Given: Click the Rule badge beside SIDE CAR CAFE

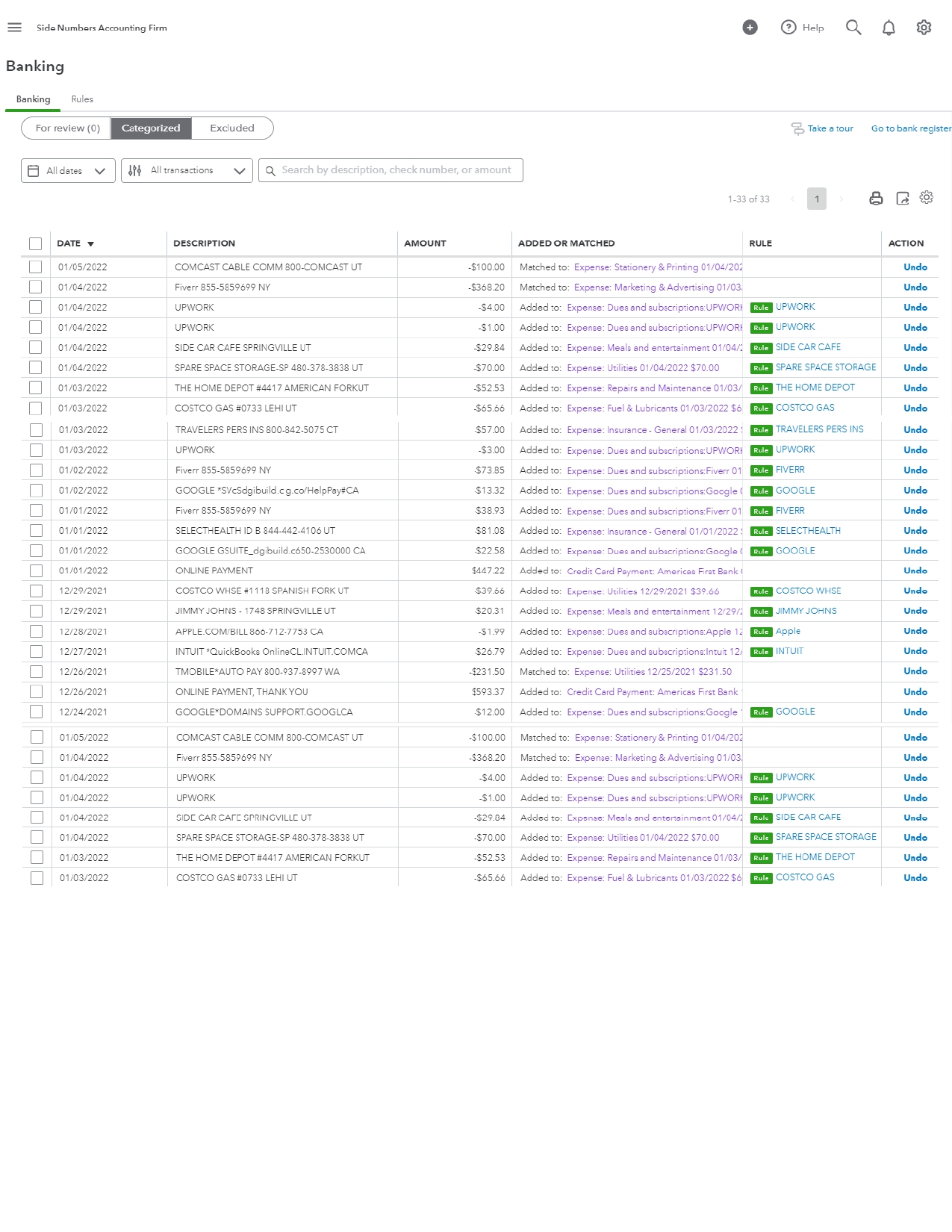Looking at the screenshot, I should [x=761, y=348].
